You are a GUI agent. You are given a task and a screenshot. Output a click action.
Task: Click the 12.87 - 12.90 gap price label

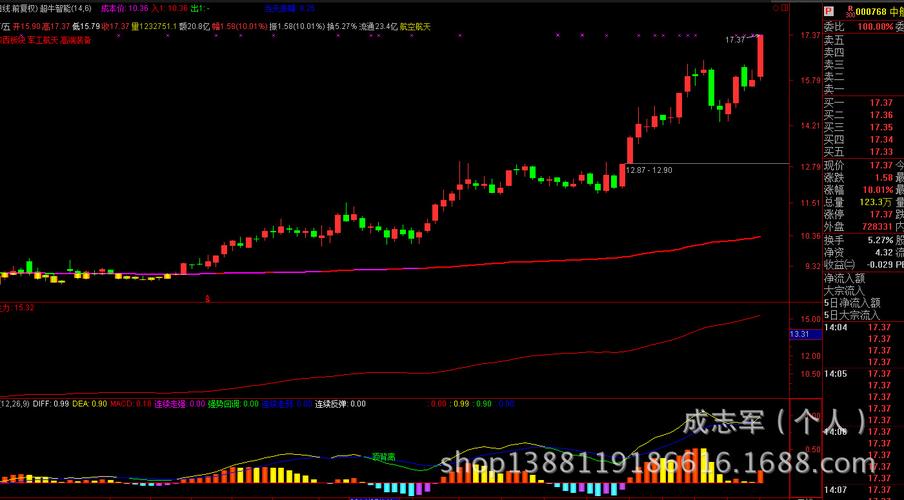coord(649,170)
